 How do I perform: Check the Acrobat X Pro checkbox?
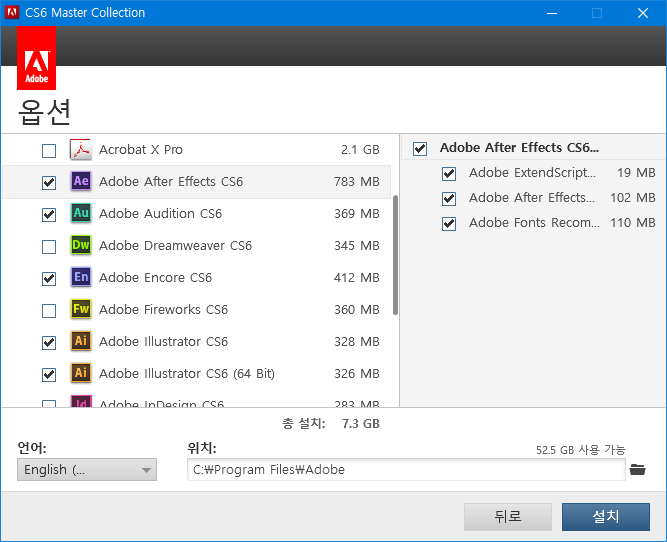(x=49, y=151)
